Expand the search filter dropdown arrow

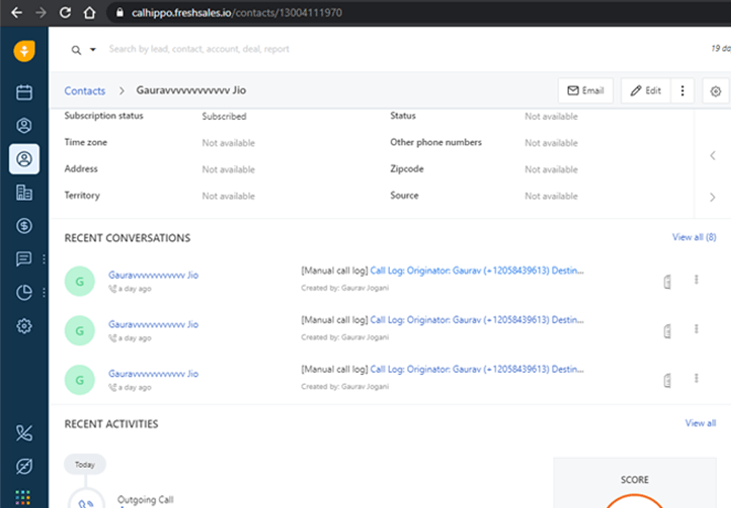pyautogui.click(x=93, y=49)
